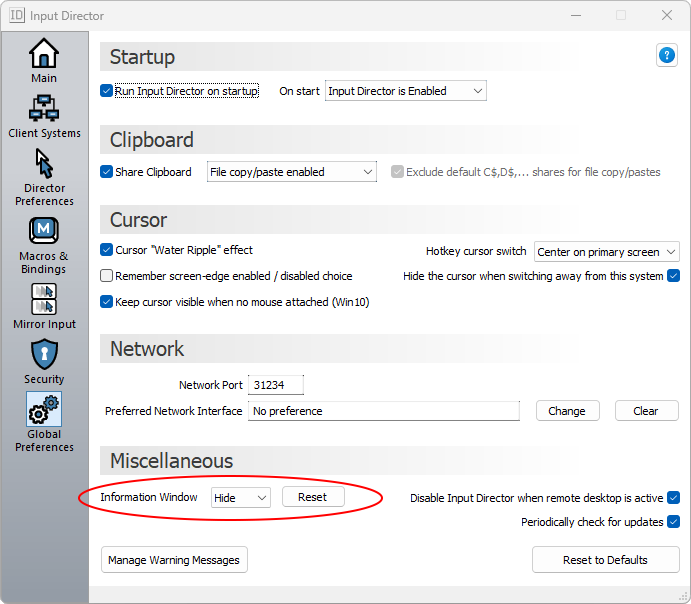Screen dimensions: 691x604
Task: Expand the On start dropdown
Action: pyautogui.click(x=405, y=91)
